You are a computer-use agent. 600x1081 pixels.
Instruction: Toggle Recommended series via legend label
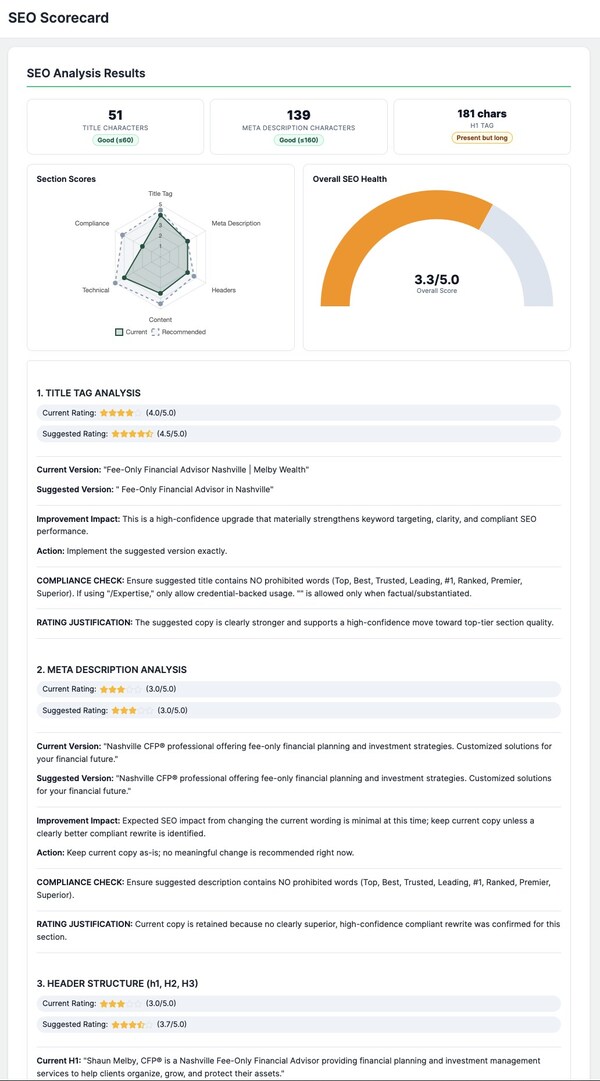point(184,332)
